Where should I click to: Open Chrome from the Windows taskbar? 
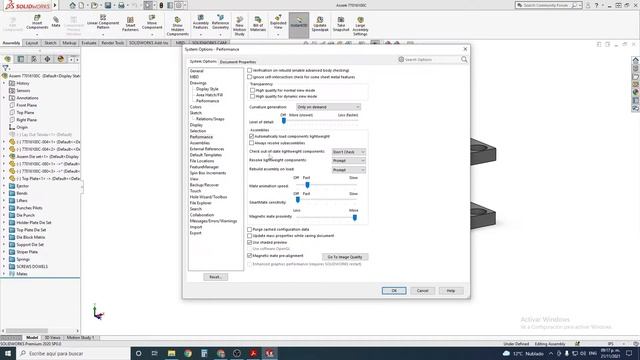pos(188,353)
